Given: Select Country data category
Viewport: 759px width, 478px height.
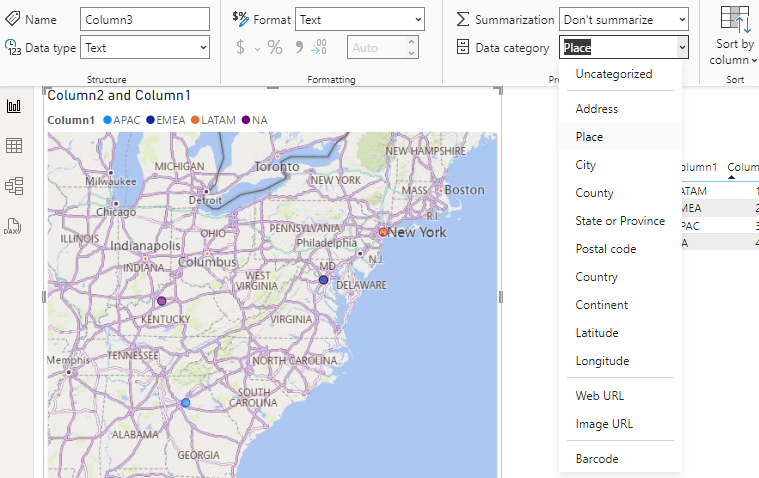Looking at the screenshot, I should 620,277.
